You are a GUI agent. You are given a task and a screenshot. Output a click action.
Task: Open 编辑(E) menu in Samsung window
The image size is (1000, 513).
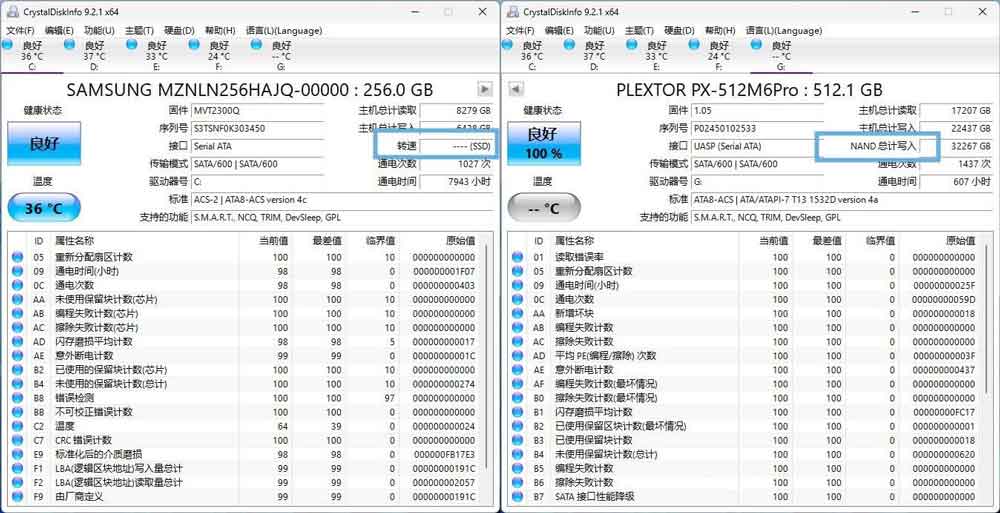coord(59,31)
